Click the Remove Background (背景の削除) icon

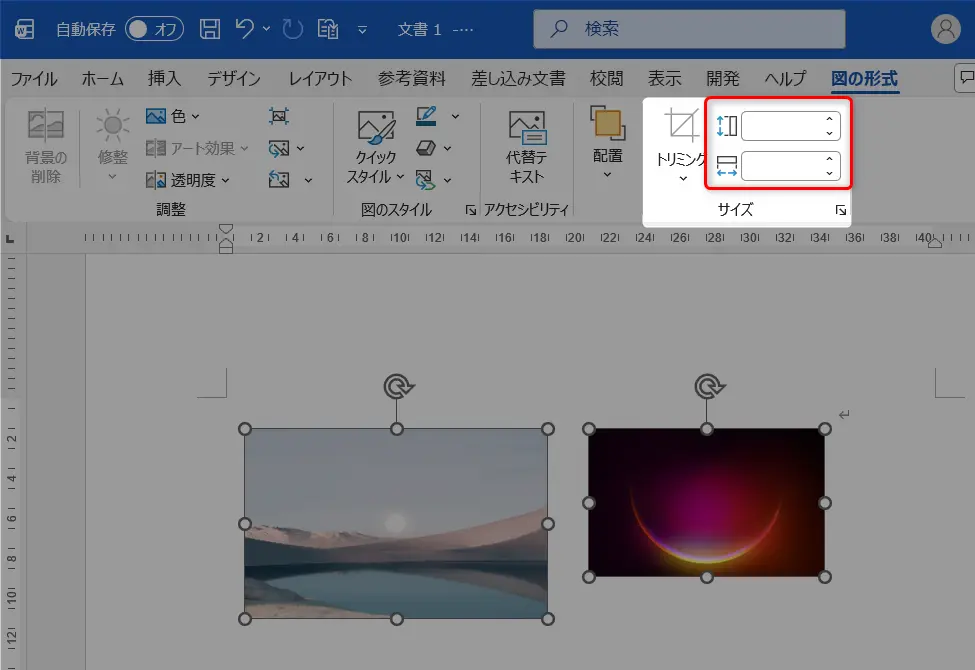point(45,146)
